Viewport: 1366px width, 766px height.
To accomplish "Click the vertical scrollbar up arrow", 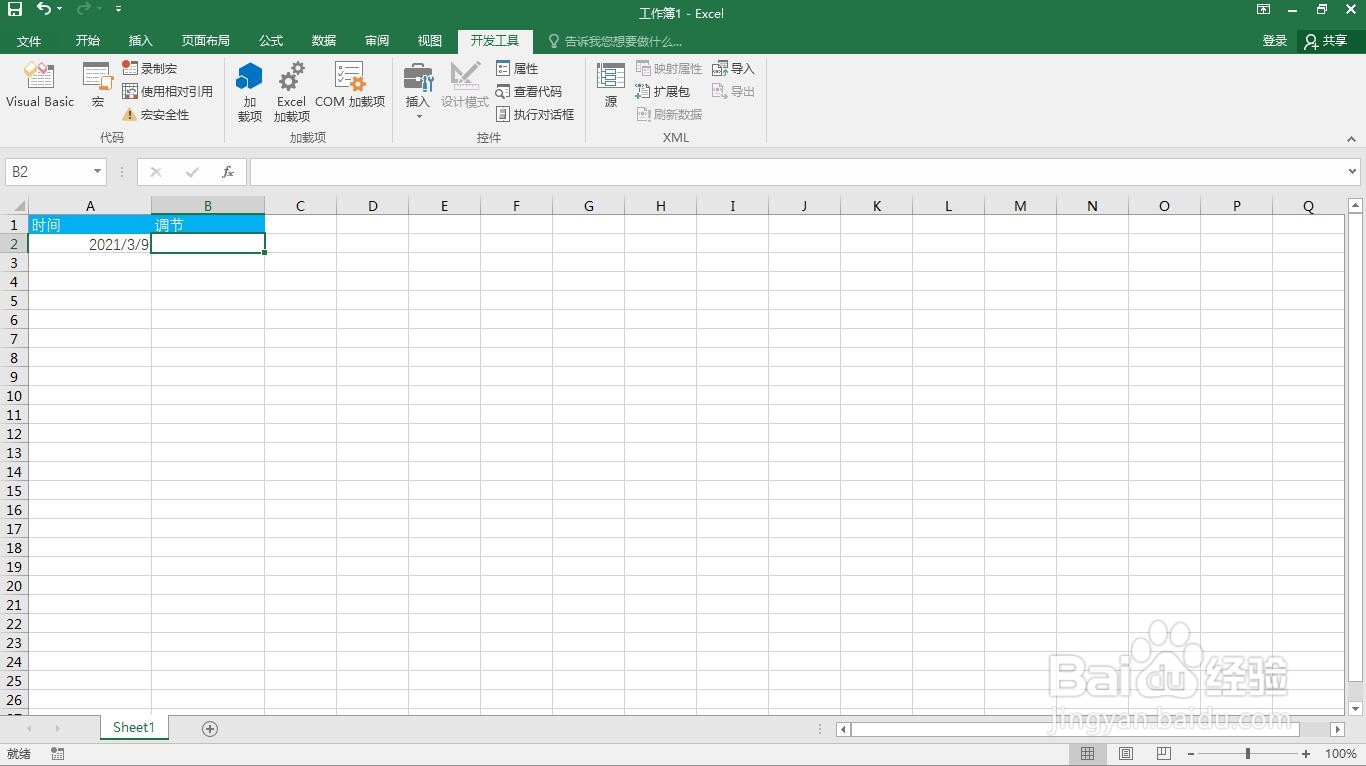I will [1356, 205].
